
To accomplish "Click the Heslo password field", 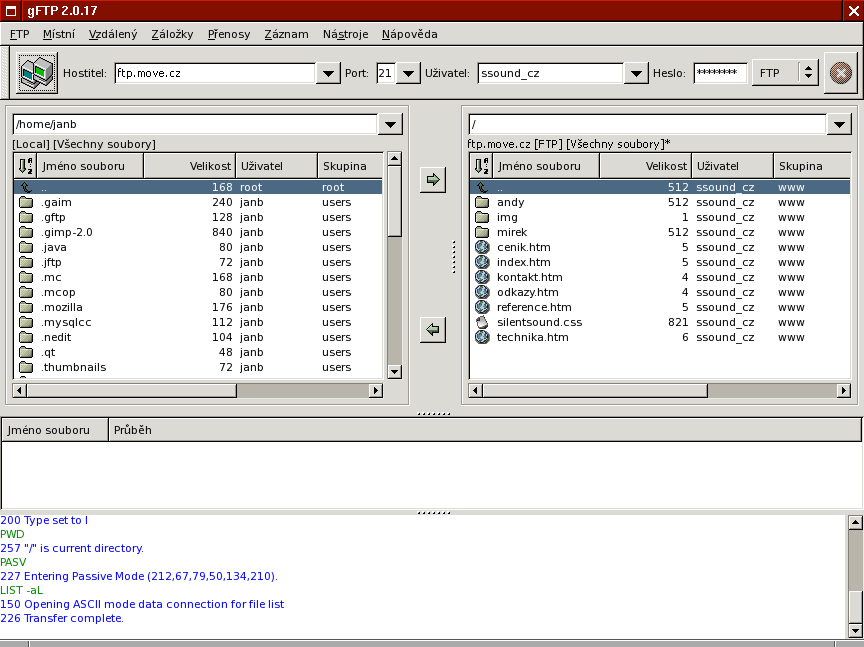I will click(x=720, y=73).
